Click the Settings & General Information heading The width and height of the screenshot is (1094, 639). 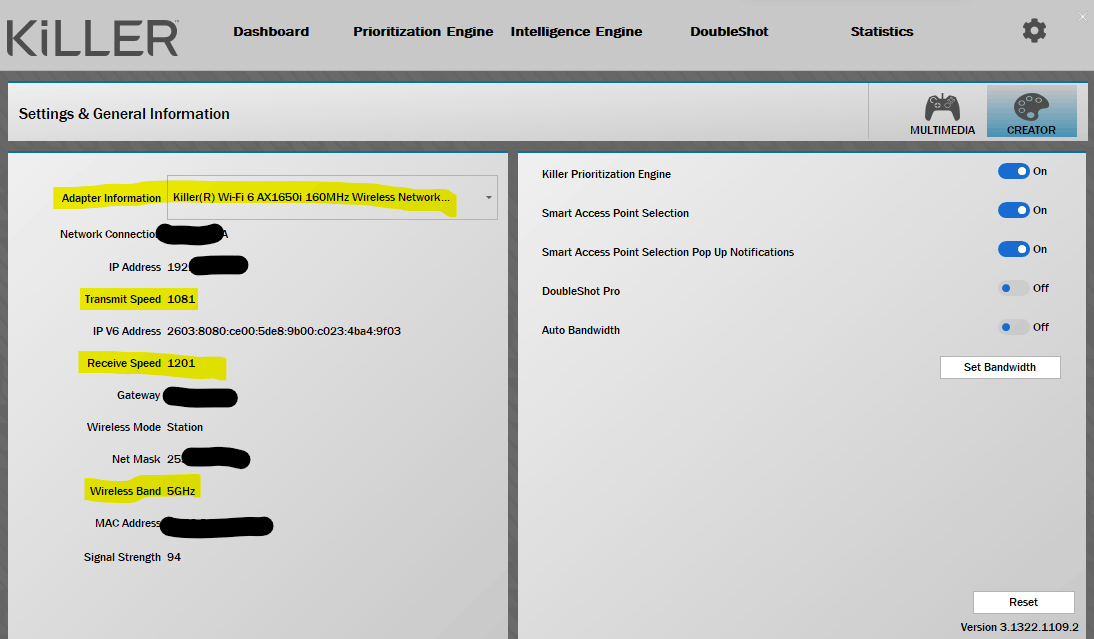124,114
